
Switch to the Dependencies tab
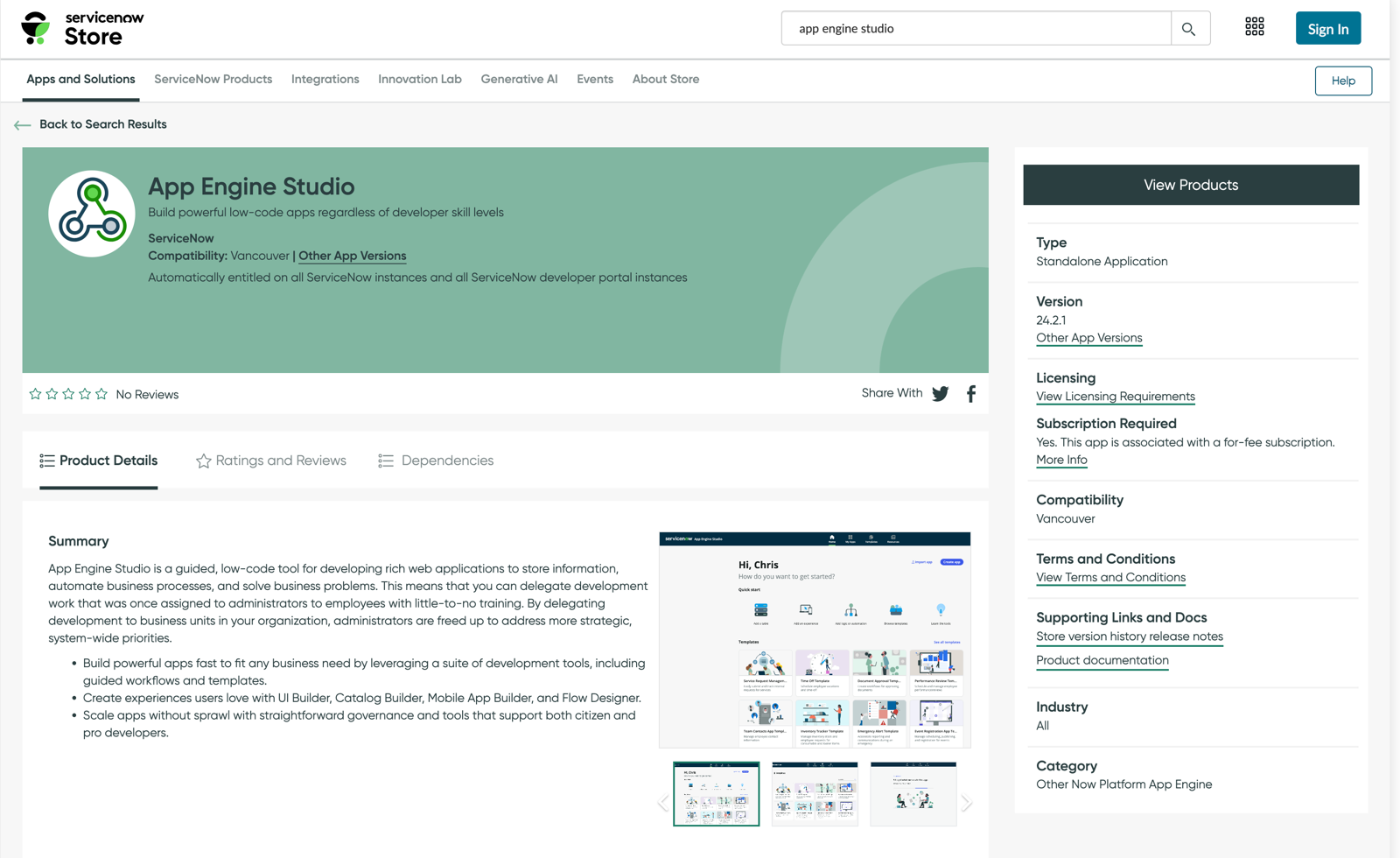[436, 461]
